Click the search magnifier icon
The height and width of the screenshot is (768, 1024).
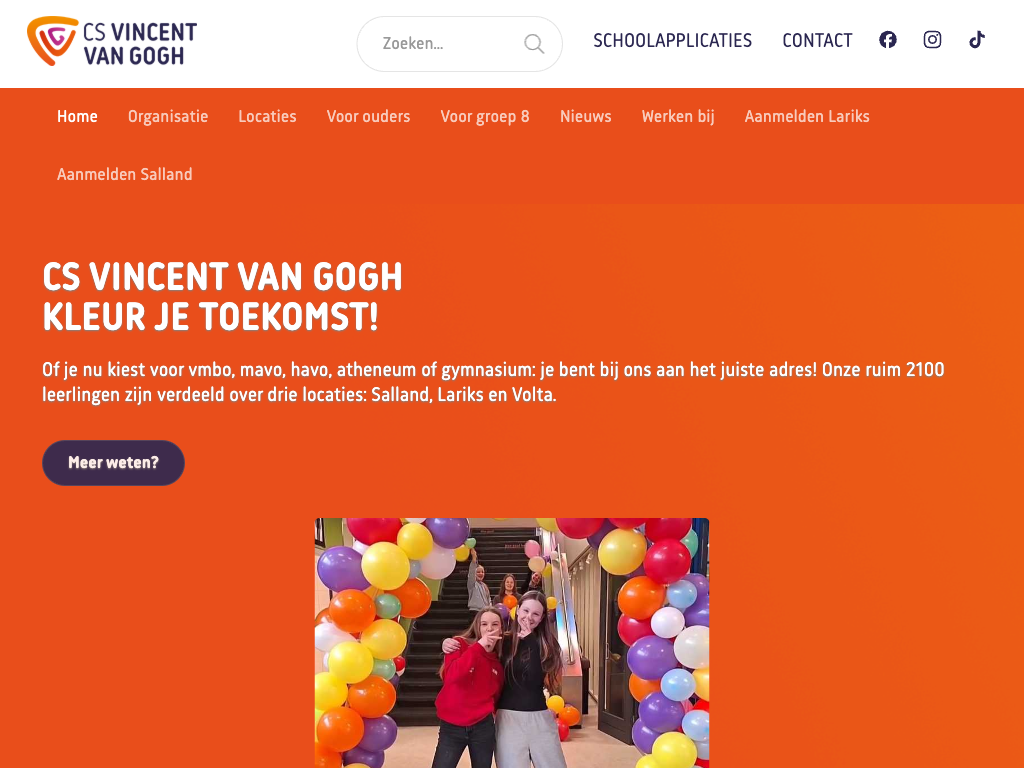pyautogui.click(x=534, y=44)
